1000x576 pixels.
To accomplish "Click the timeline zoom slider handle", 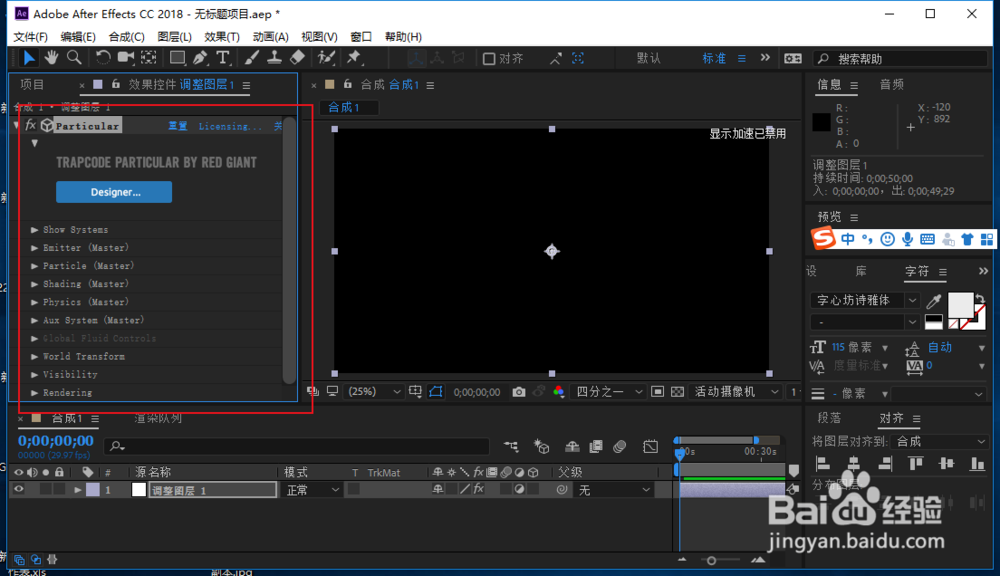I will (x=711, y=561).
